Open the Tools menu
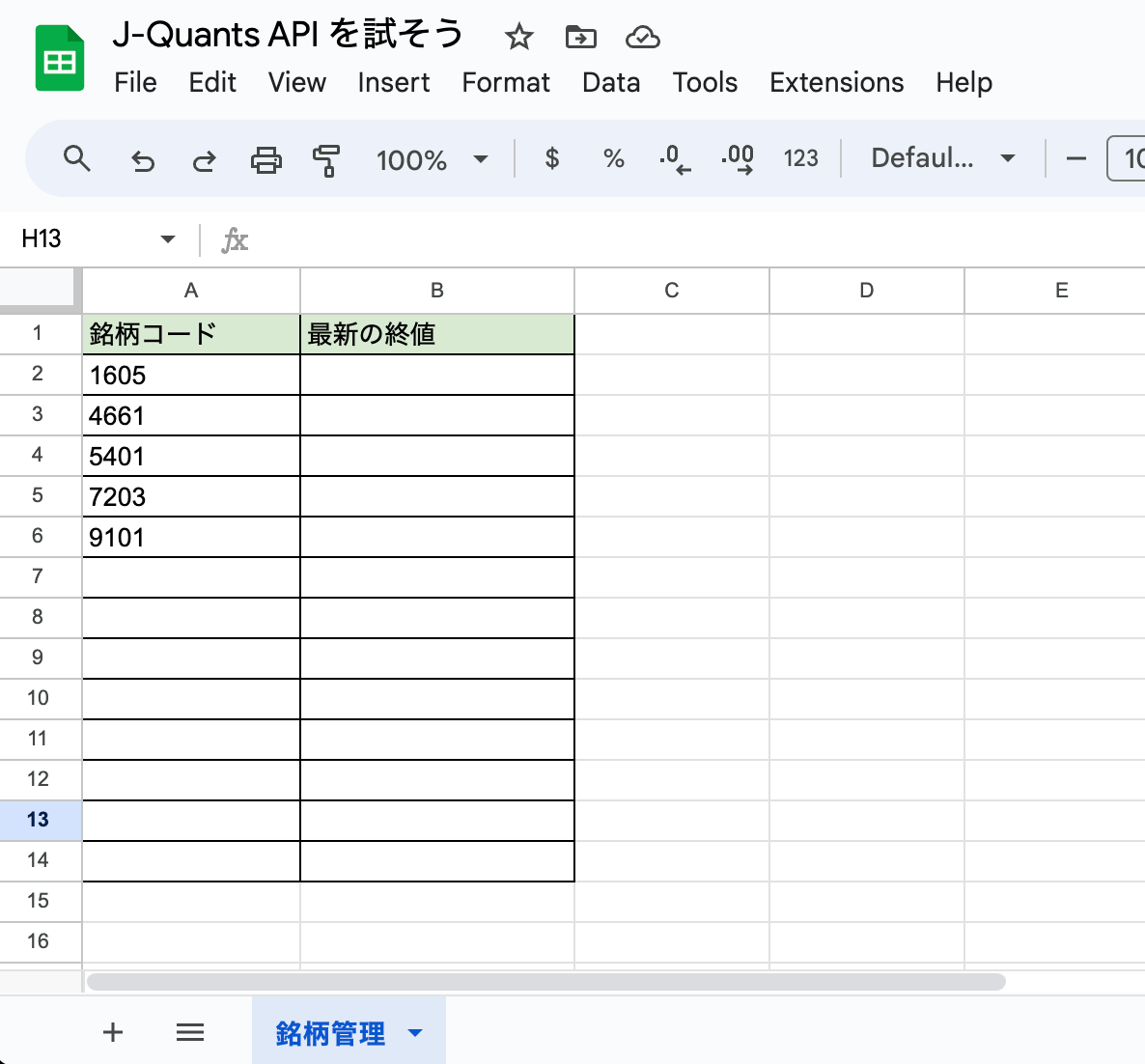1145x1064 pixels. (705, 82)
